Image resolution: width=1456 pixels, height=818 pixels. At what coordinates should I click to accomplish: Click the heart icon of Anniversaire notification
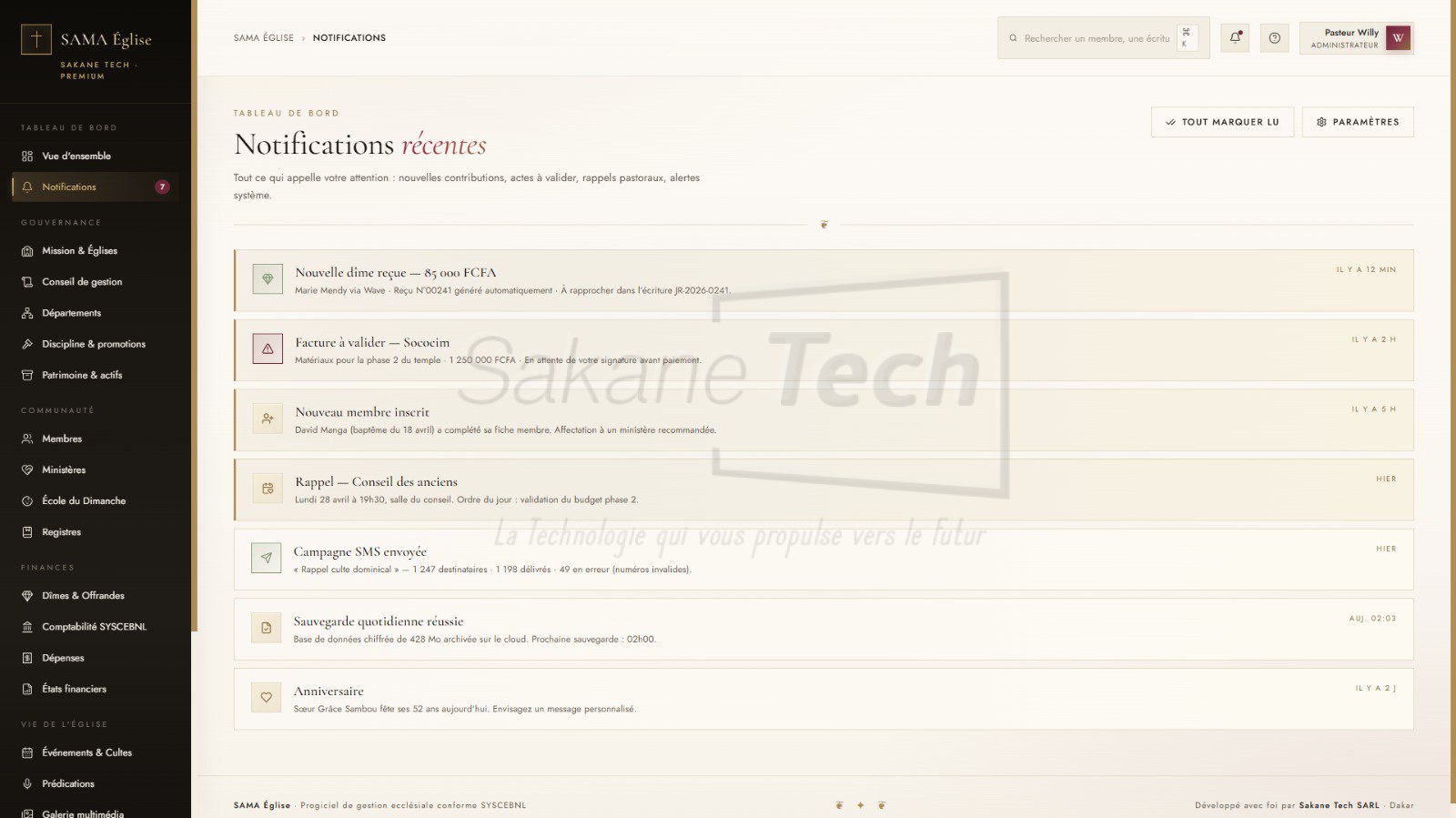pyautogui.click(x=266, y=698)
